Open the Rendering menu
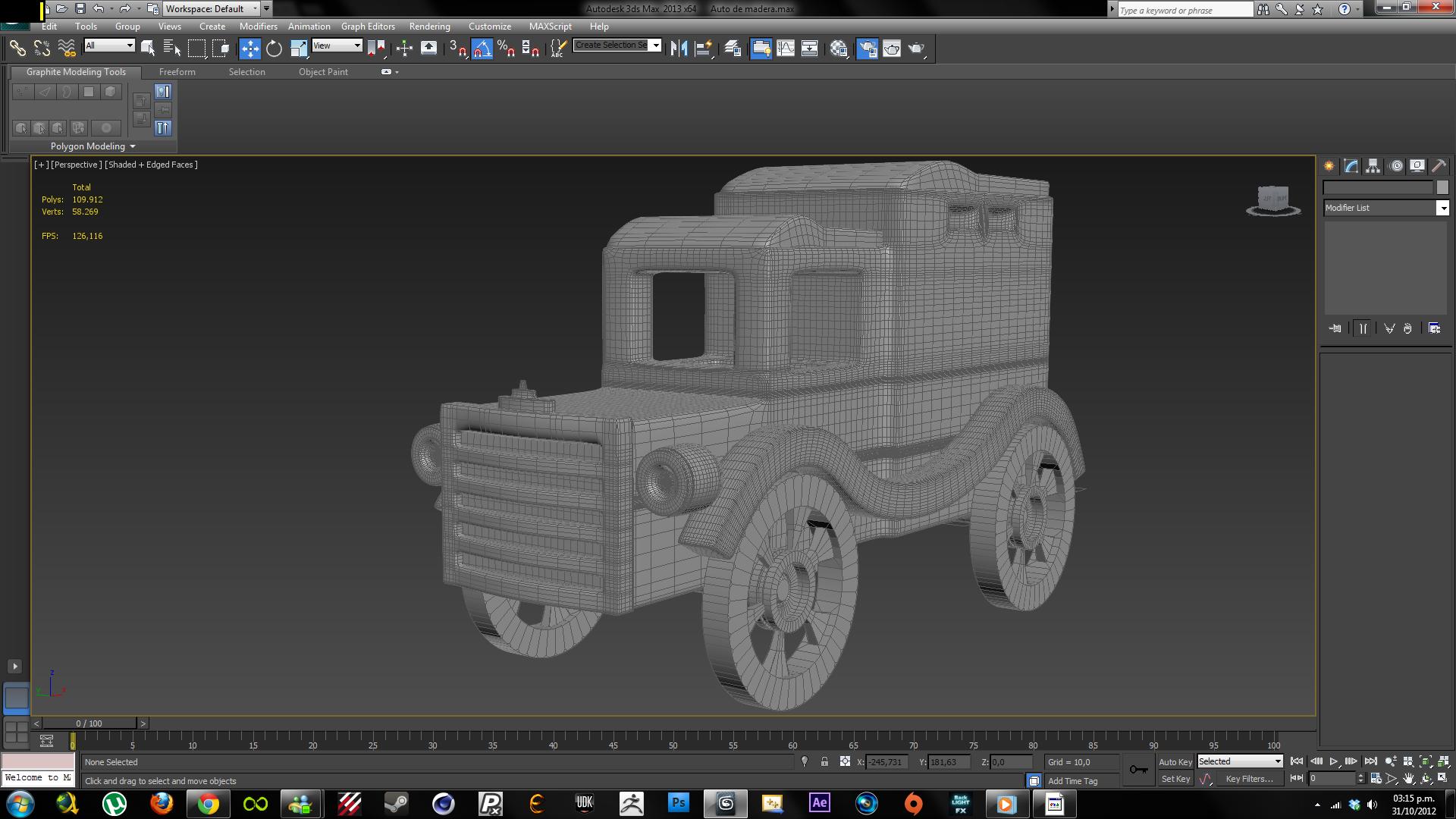 pos(429,27)
